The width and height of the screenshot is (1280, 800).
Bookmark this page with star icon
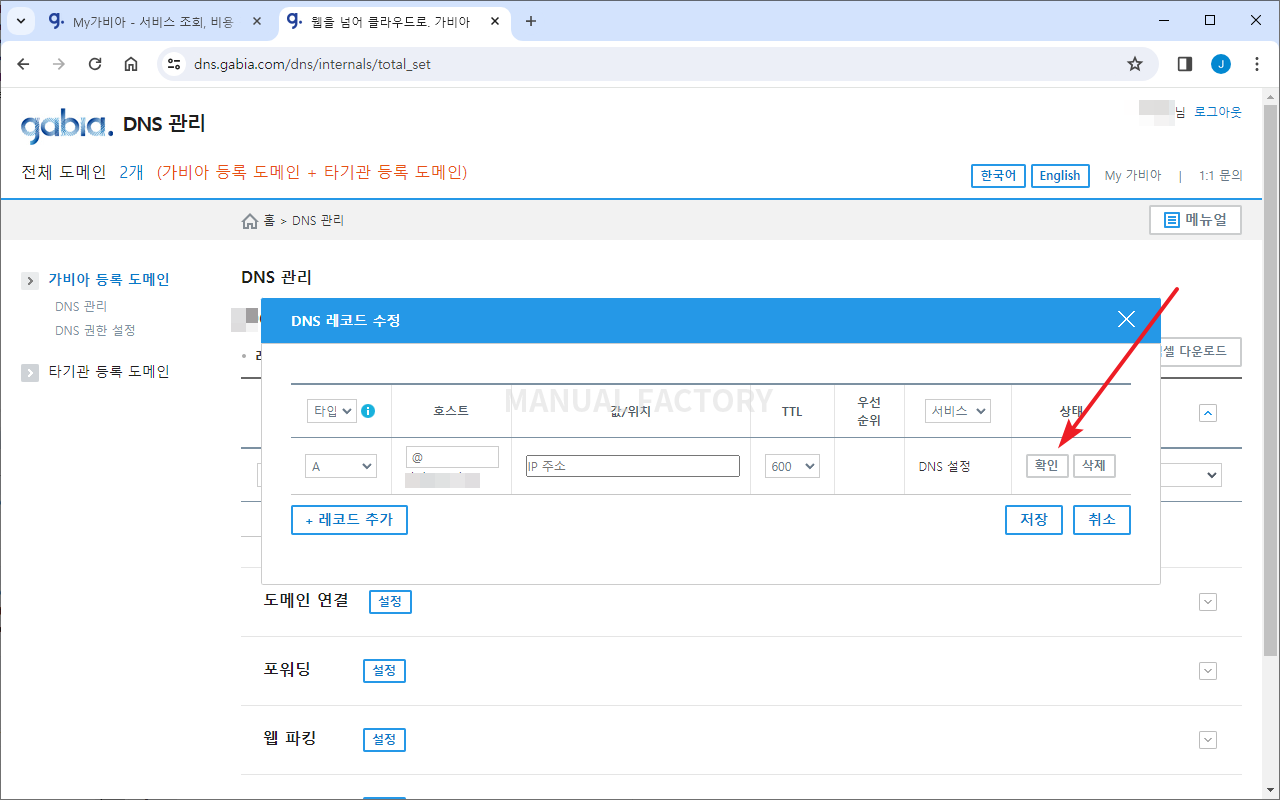(1135, 64)
